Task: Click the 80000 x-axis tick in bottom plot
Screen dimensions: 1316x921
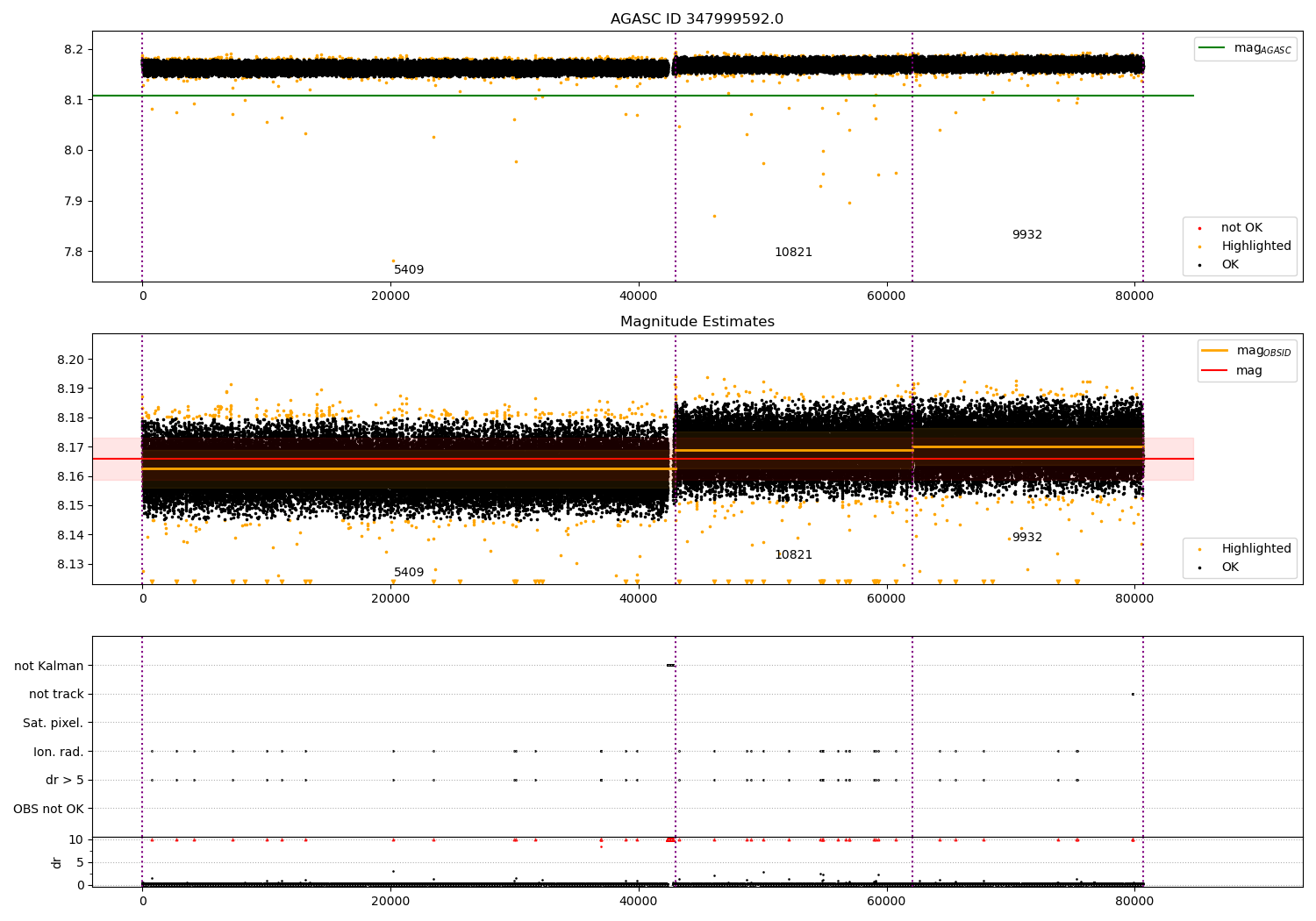Action: pyautogui.click(x=1134, y=900)
